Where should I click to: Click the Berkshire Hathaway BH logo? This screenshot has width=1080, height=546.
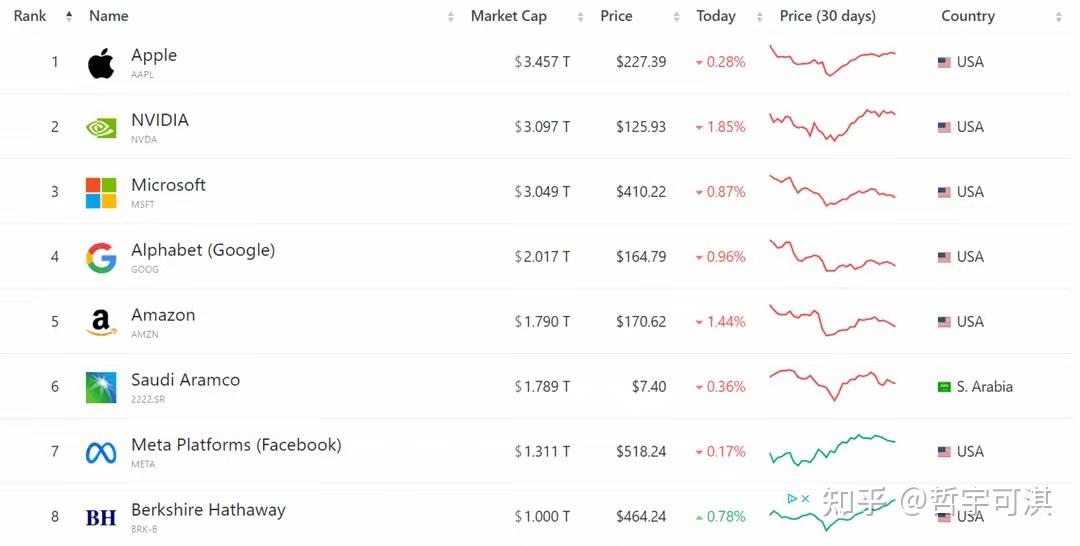pyautogui.click(x=101, y=517)
